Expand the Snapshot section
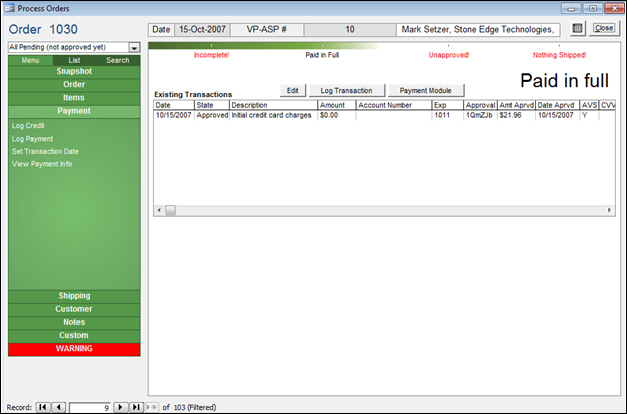 [x=74, y=72]
